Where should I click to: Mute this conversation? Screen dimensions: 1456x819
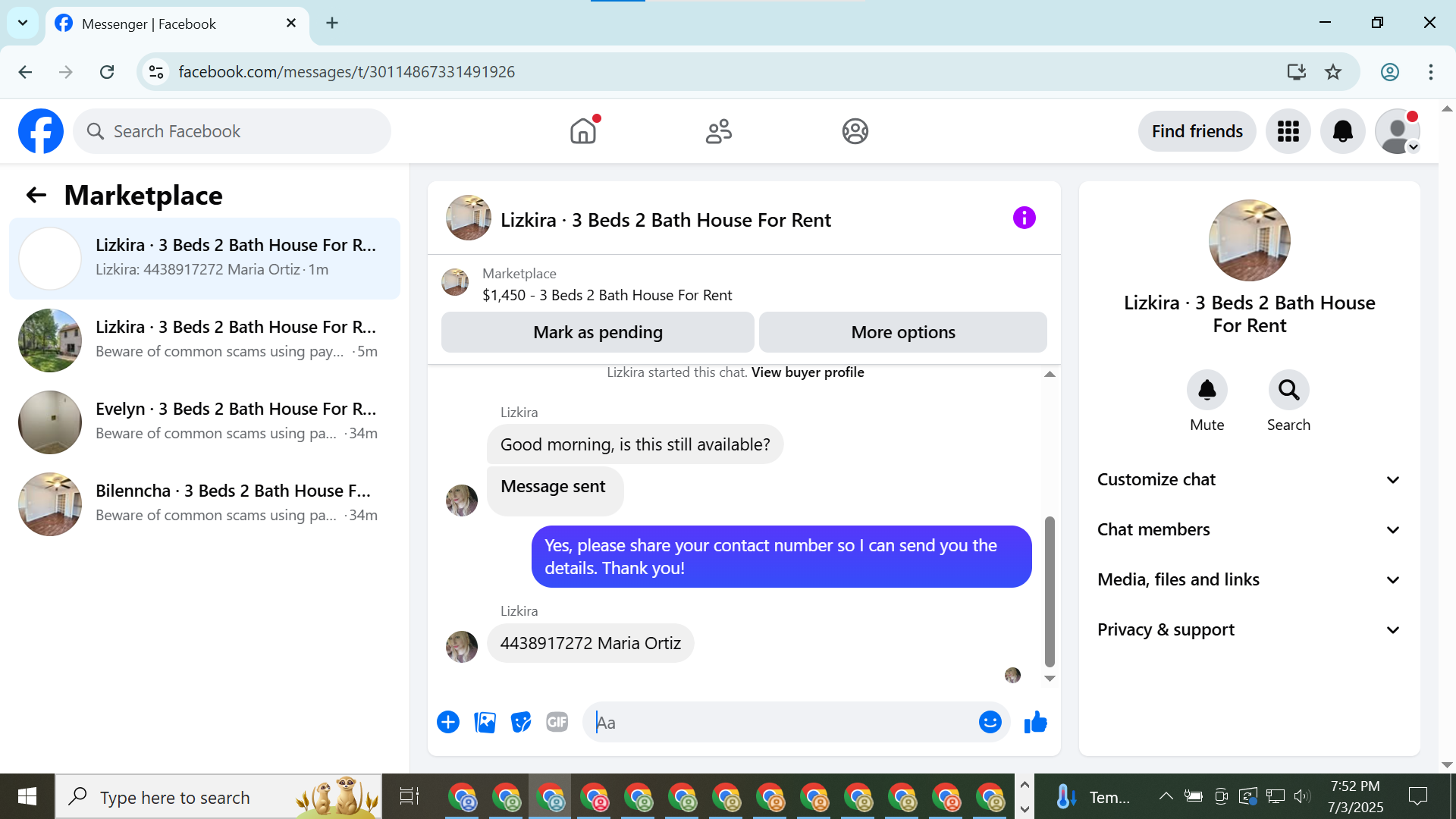coord(1207,391)
